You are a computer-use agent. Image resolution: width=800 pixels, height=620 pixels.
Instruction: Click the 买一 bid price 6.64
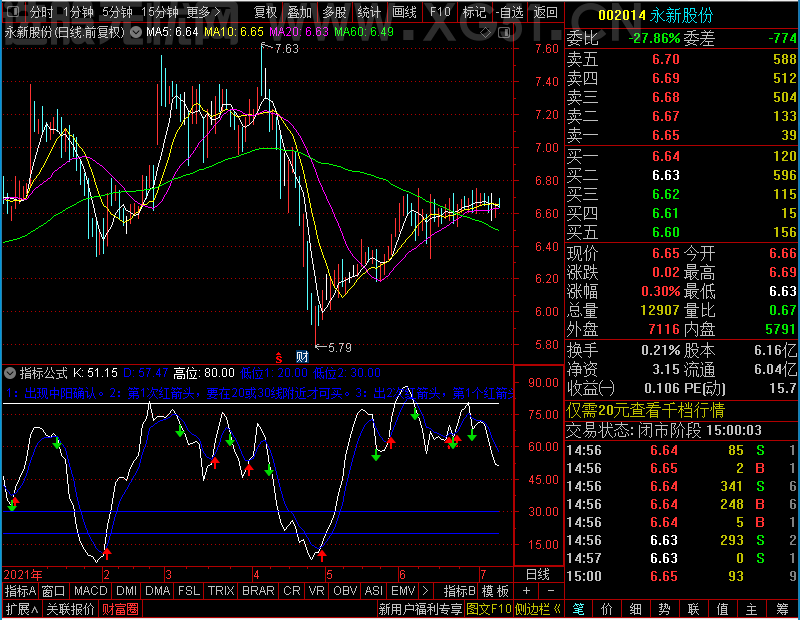pyautogui.click(x=666, y=156)
